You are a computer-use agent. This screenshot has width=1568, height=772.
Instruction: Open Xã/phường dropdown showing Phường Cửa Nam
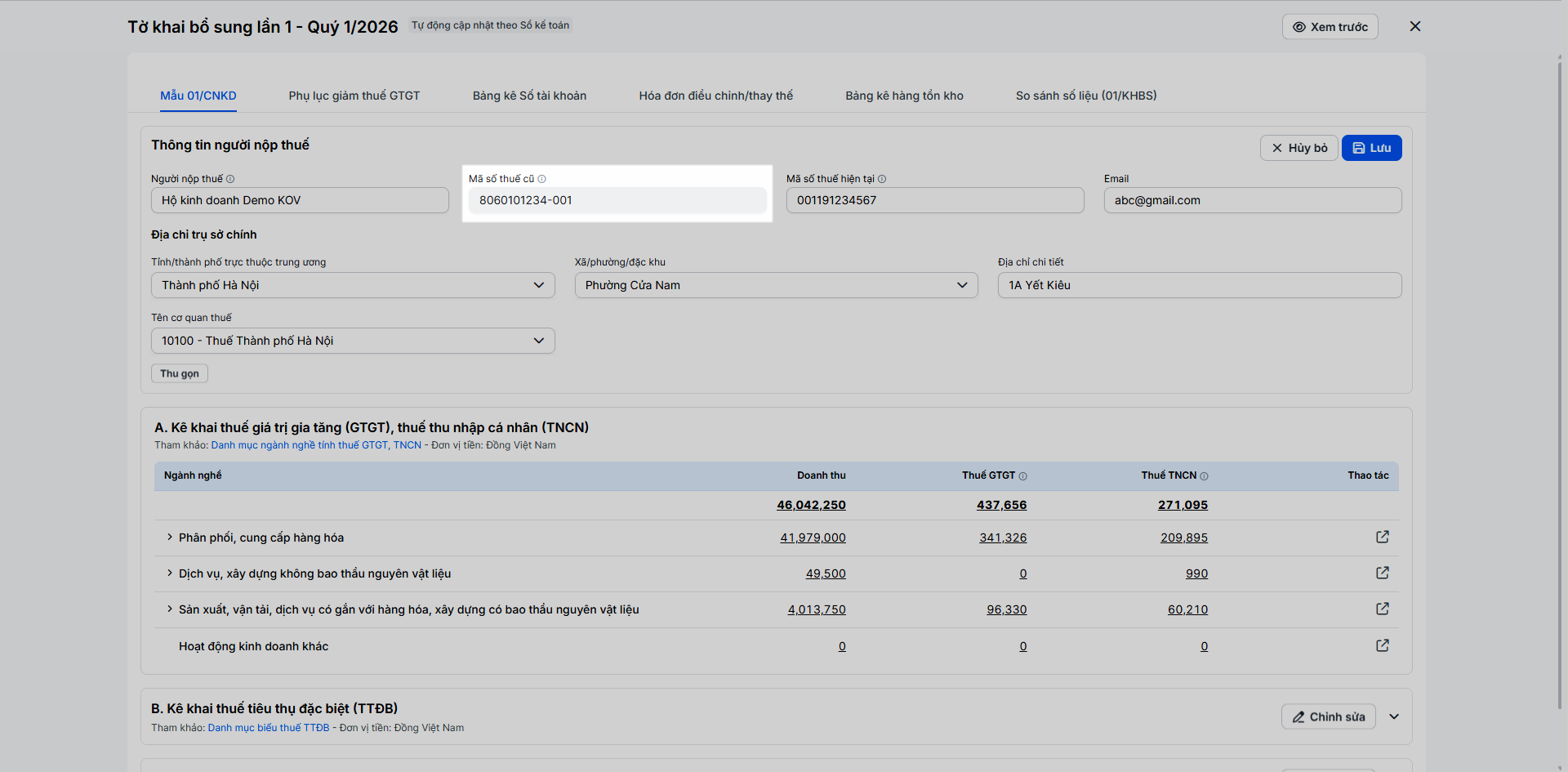pos(776,285)
